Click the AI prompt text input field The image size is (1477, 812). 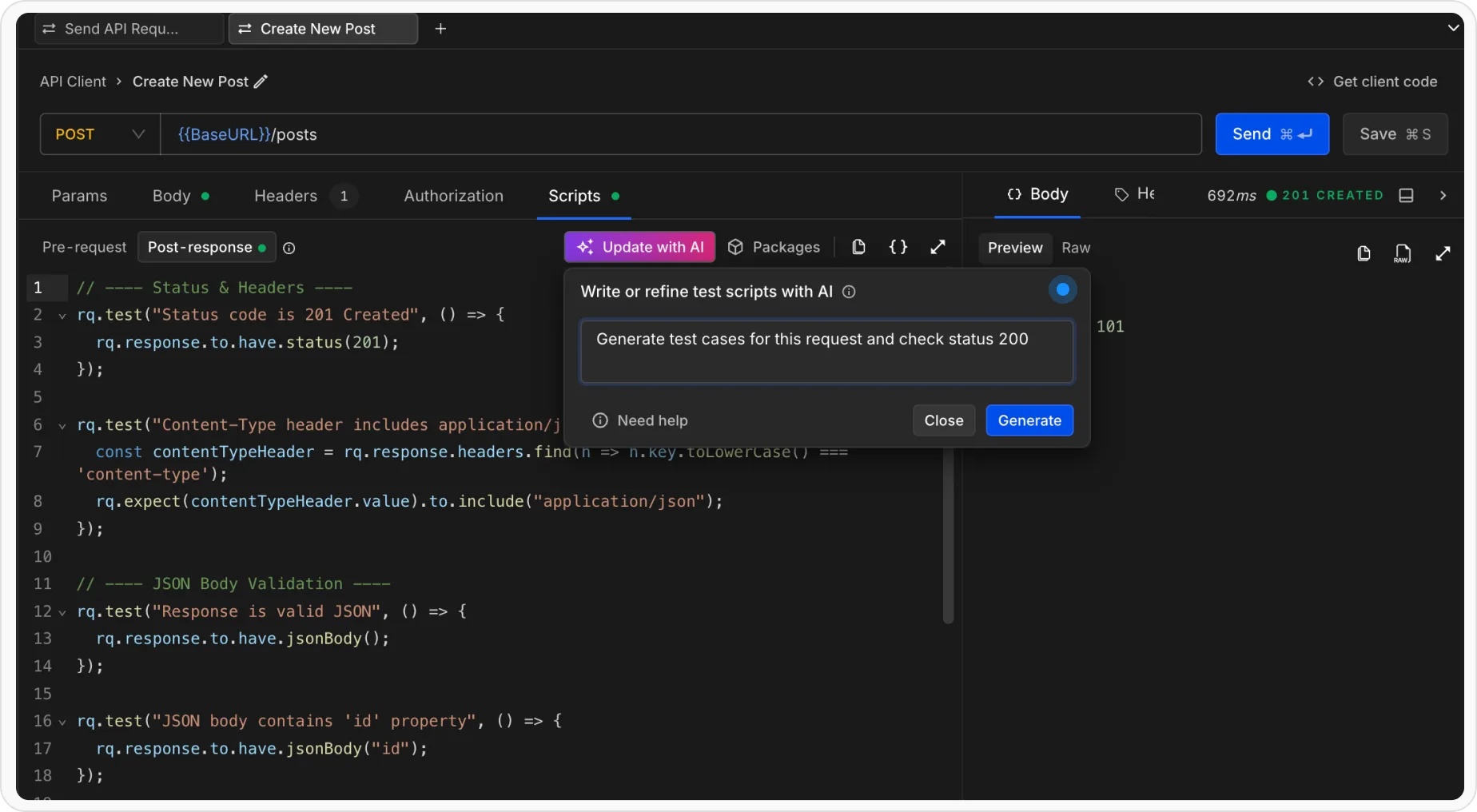(826, 352)
